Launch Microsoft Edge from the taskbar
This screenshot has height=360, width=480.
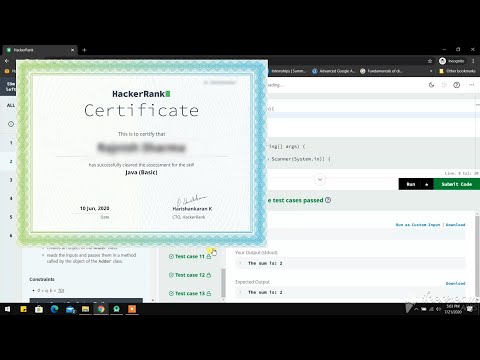tap(54, 309)
